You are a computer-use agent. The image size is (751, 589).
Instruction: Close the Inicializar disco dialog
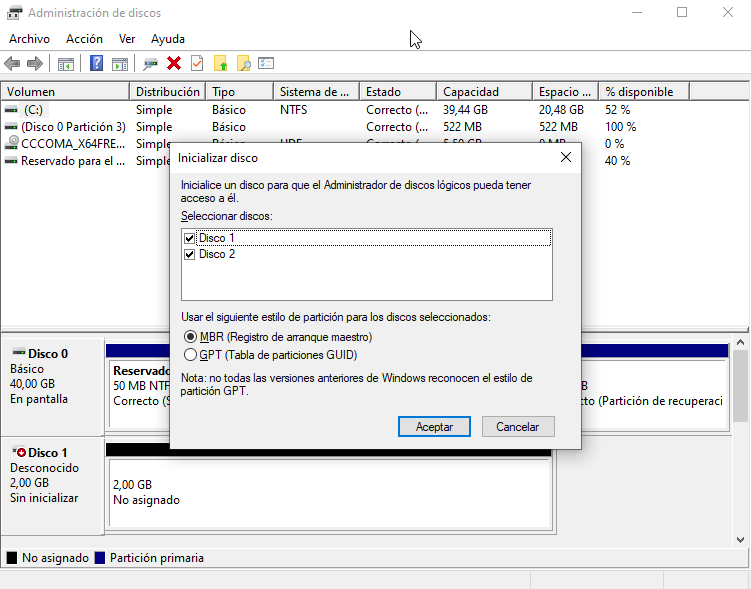565,157
